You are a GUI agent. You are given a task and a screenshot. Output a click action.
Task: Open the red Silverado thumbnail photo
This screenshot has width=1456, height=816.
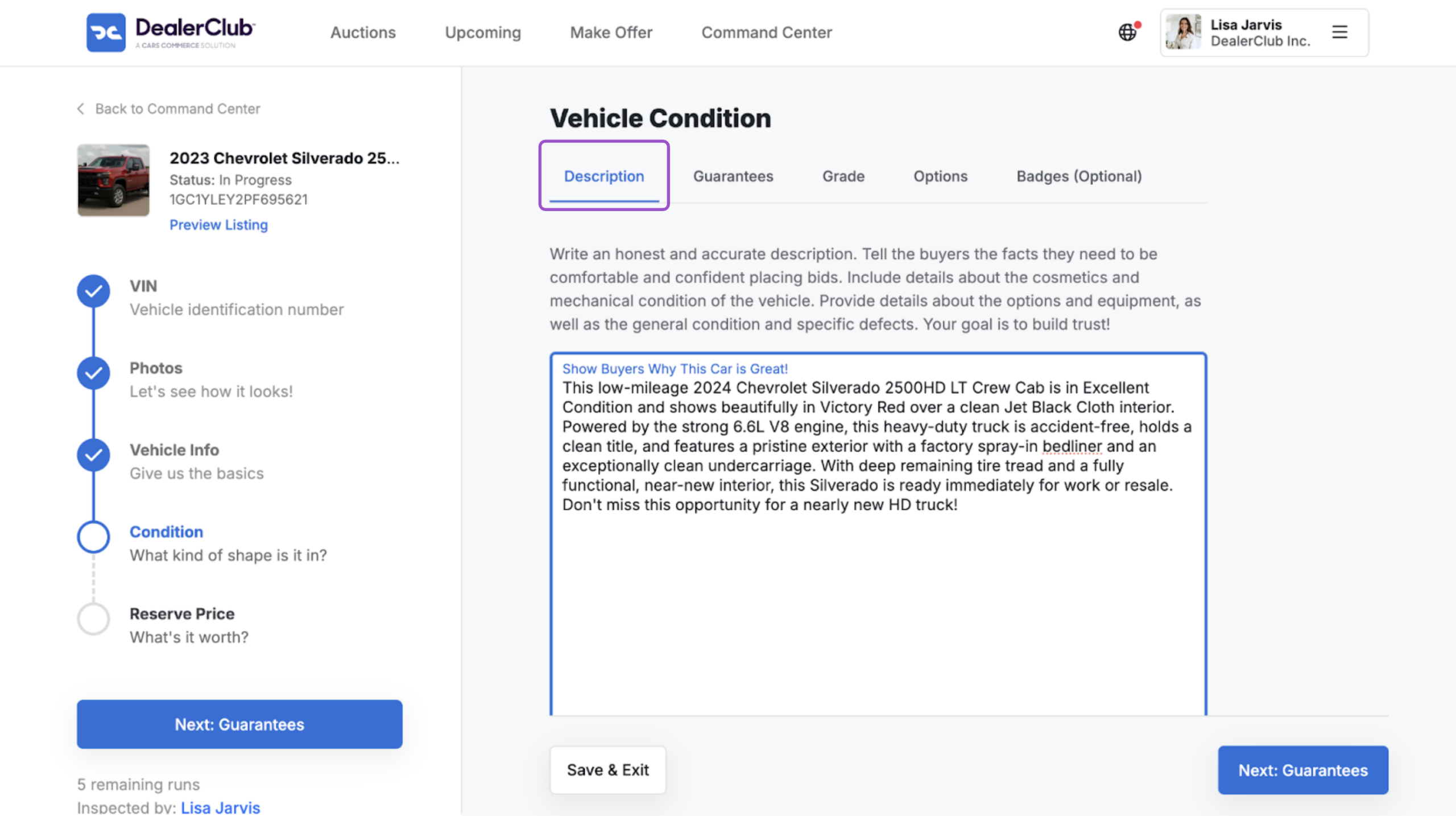pyautogui.click(x=113, y=180)
